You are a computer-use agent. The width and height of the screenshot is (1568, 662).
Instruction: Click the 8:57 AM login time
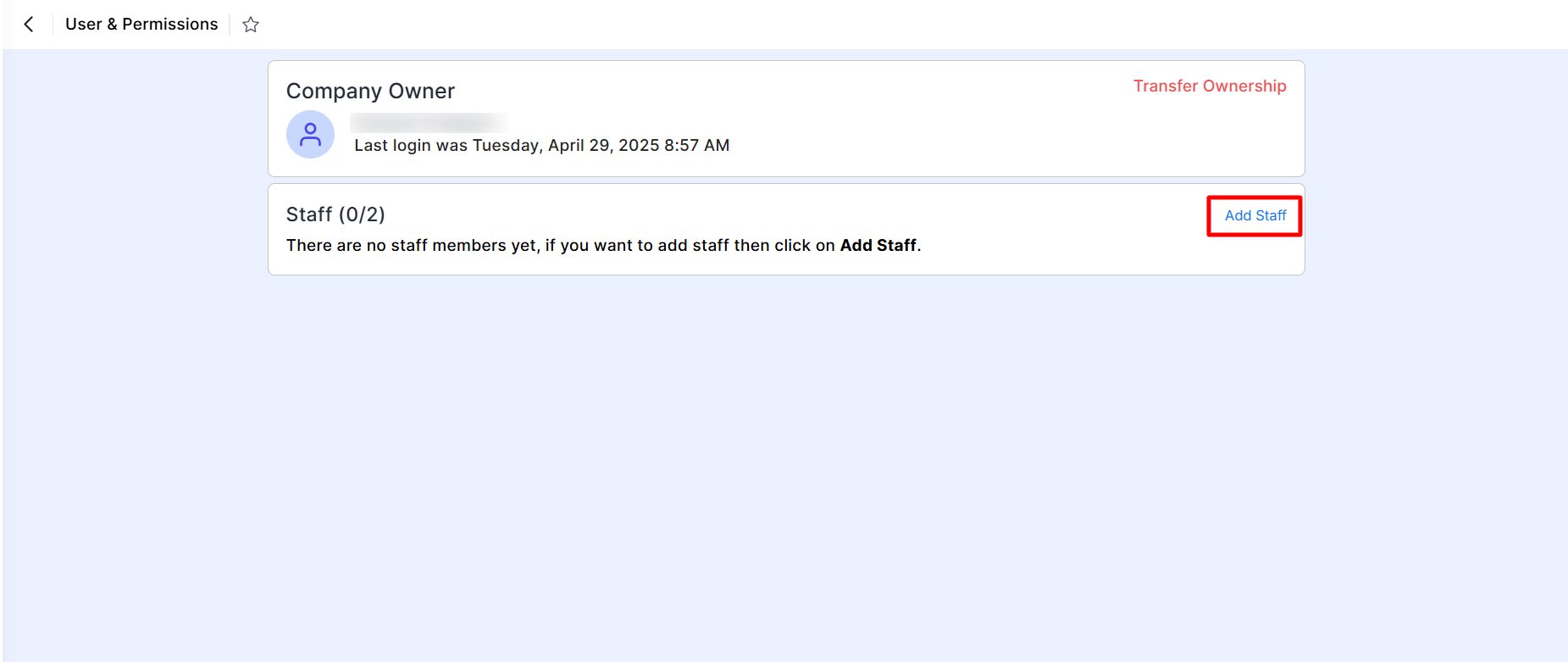(697, 145)
